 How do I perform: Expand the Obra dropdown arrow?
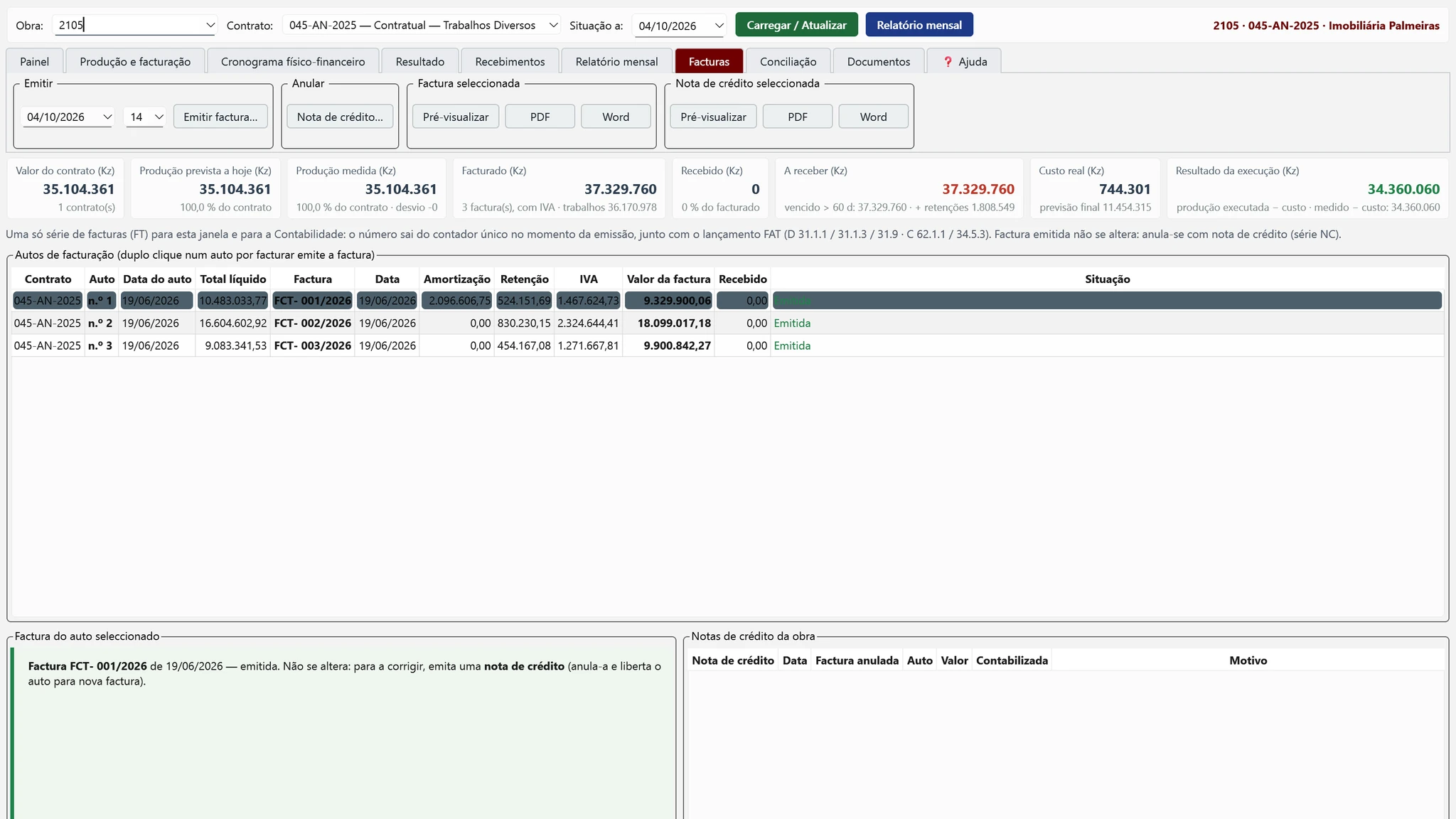tap(210, 26)
